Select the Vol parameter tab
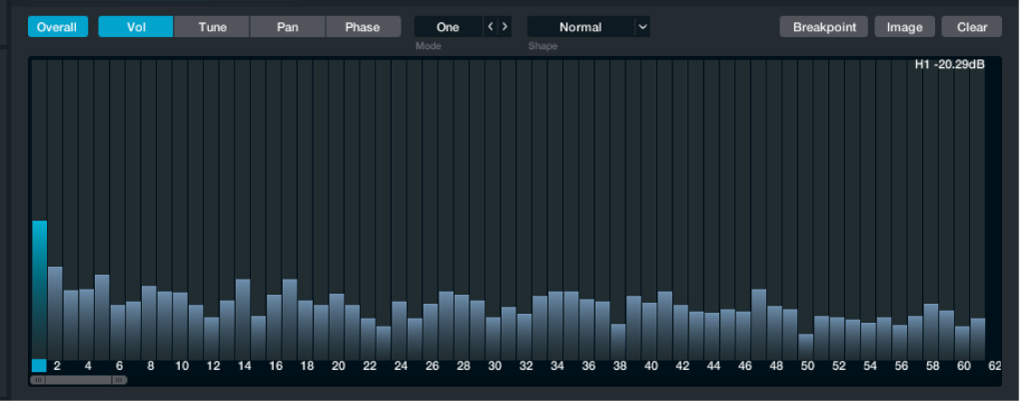 coord(136,27)
